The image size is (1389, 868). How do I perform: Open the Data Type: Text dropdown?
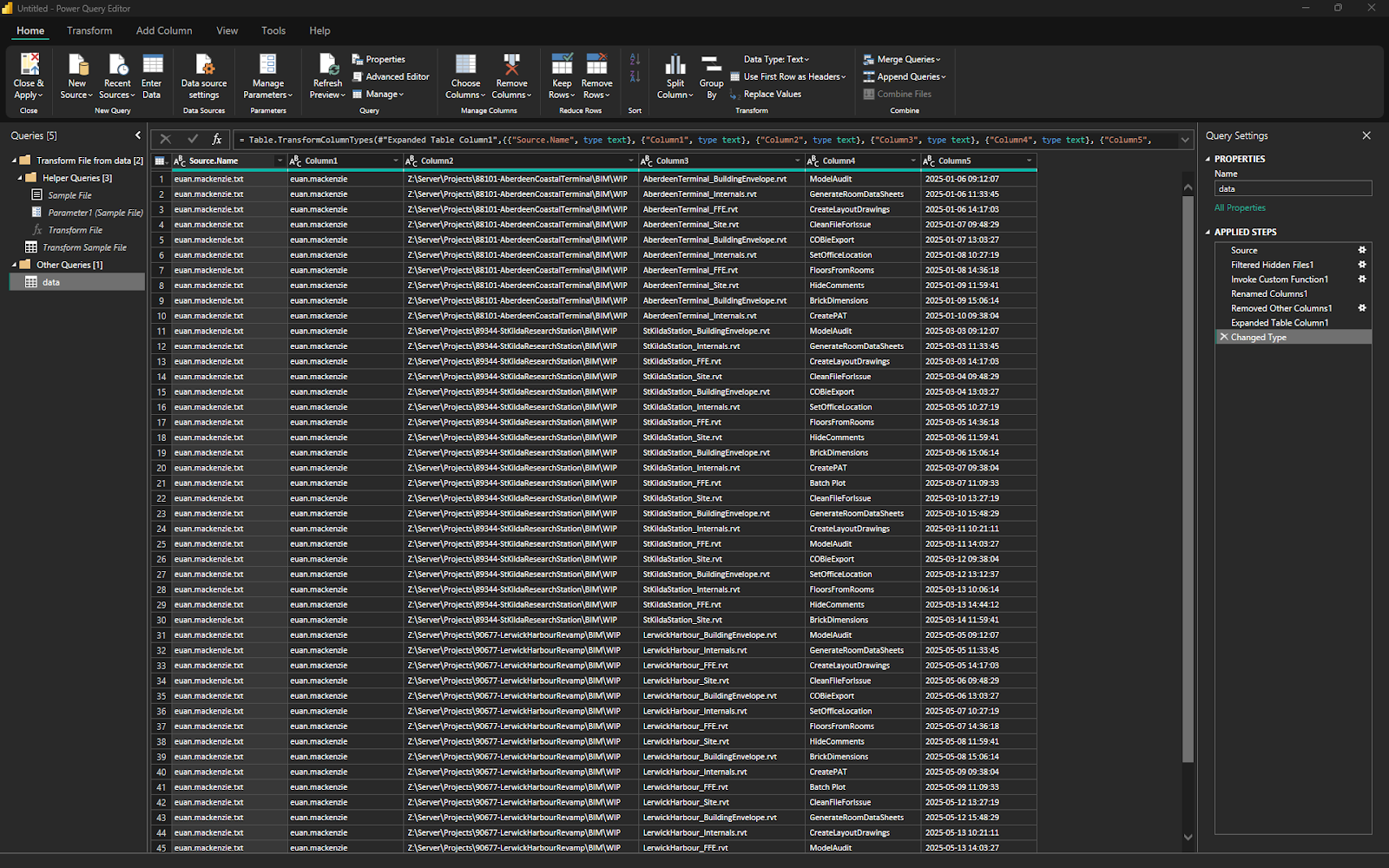[x=776, y=59]
